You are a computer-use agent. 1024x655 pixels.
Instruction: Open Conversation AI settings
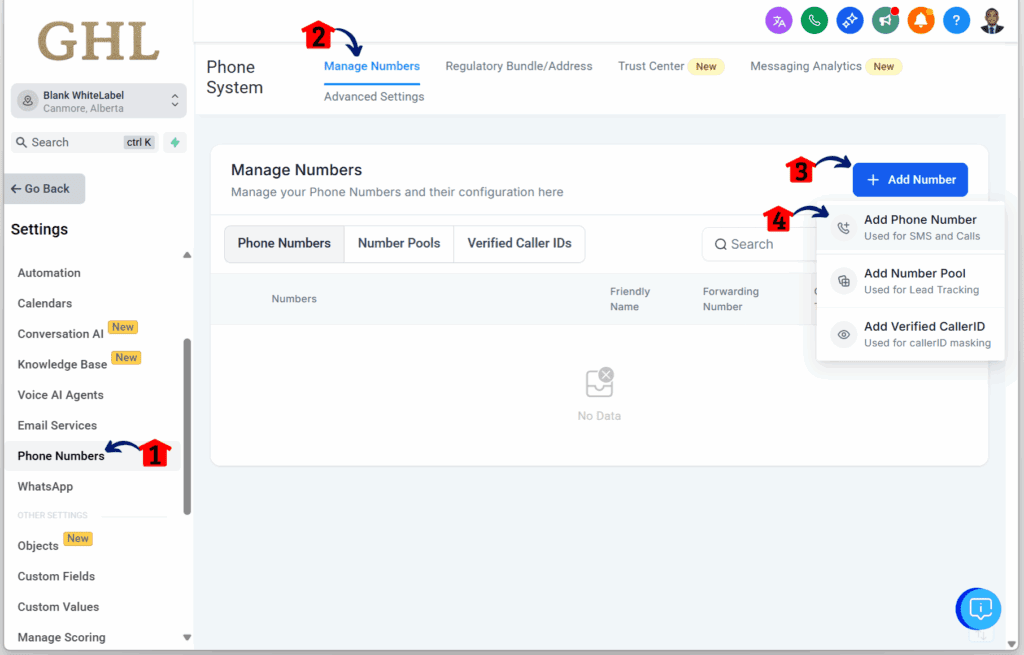pos(61,334)
